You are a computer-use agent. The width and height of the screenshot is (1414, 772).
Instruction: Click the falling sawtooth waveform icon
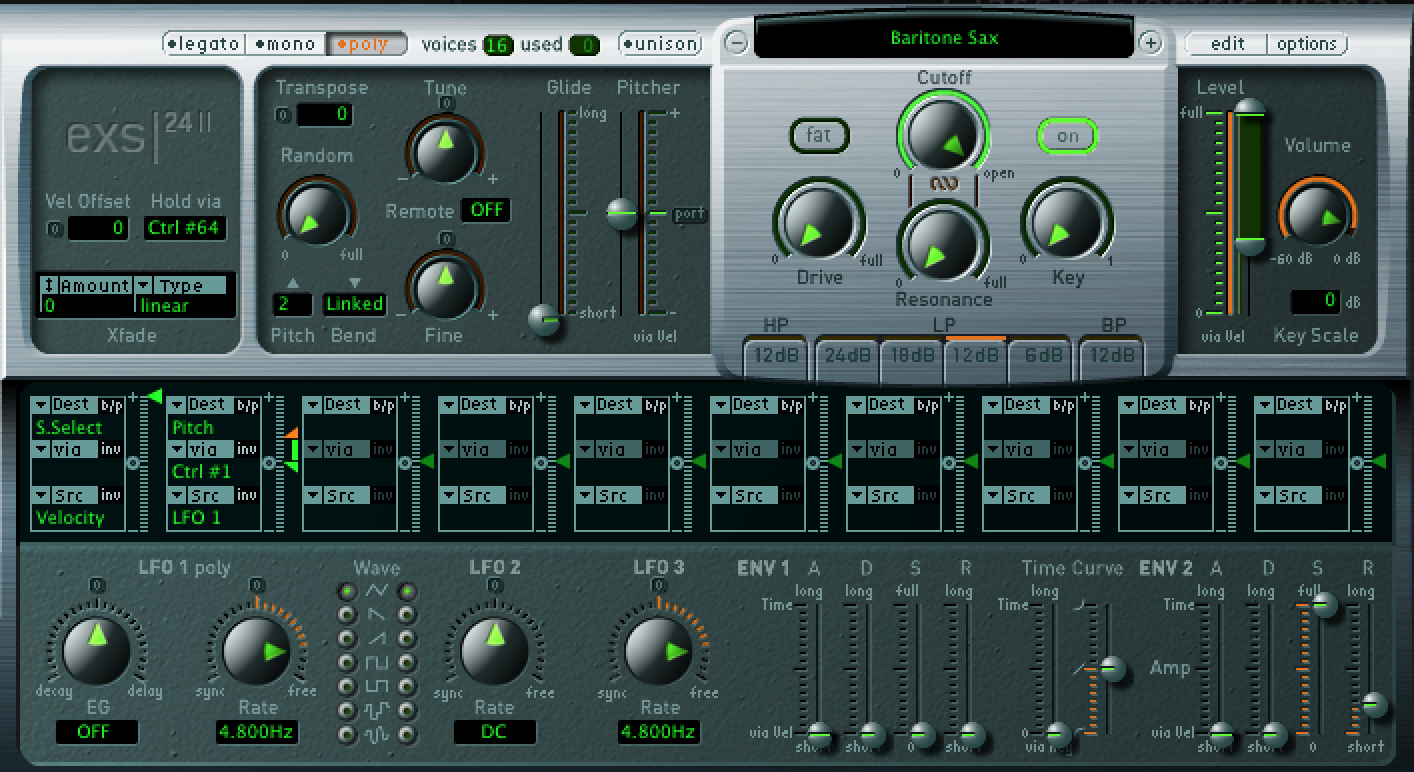(376, 615)
